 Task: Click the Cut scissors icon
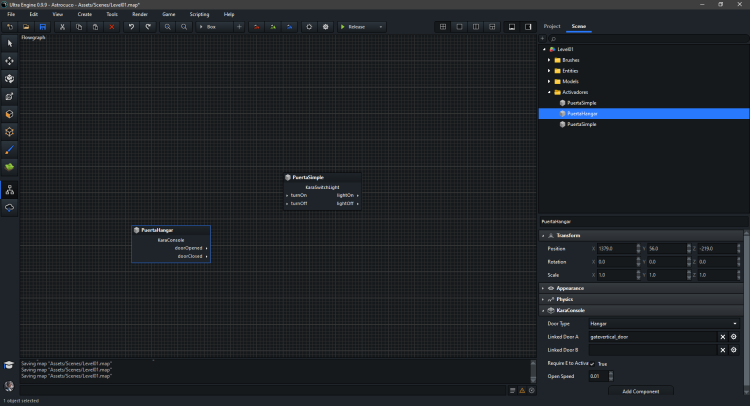click(x=62, y=26)
